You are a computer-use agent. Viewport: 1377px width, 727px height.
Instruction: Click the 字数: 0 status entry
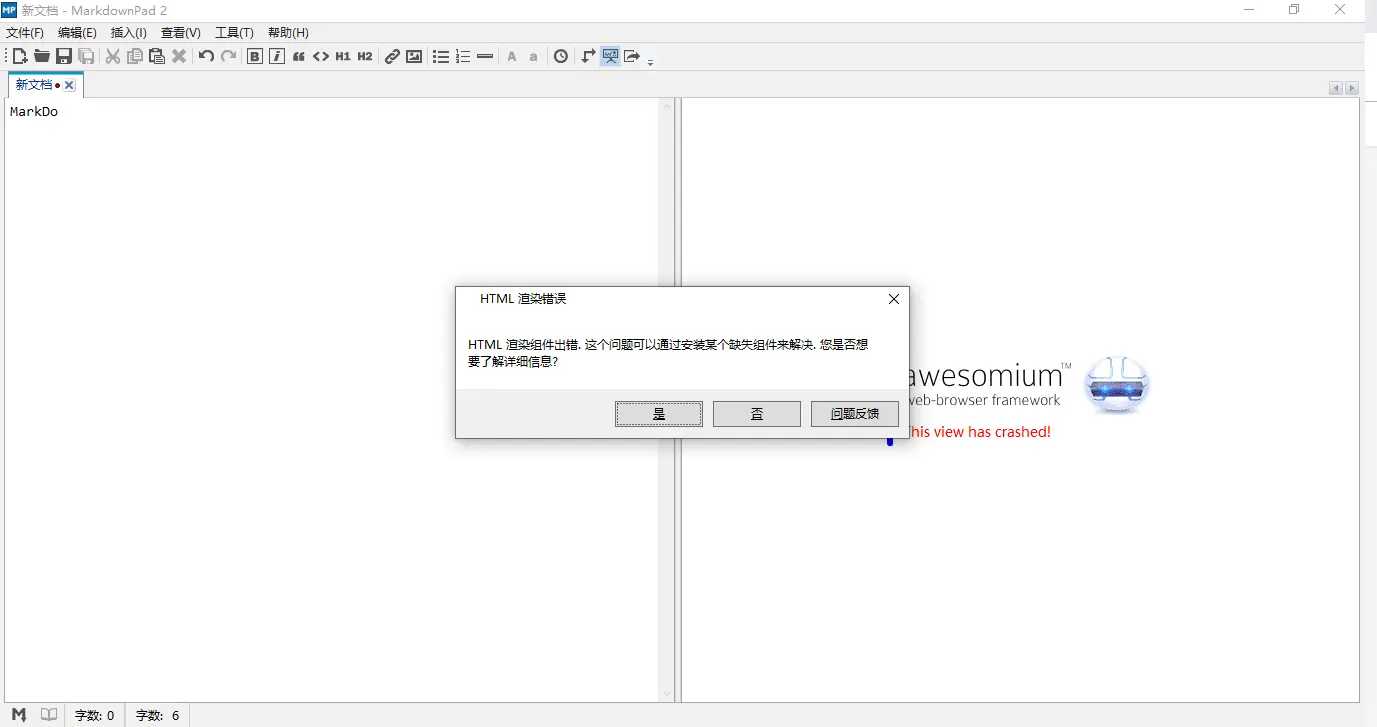[x=95, y=716]
